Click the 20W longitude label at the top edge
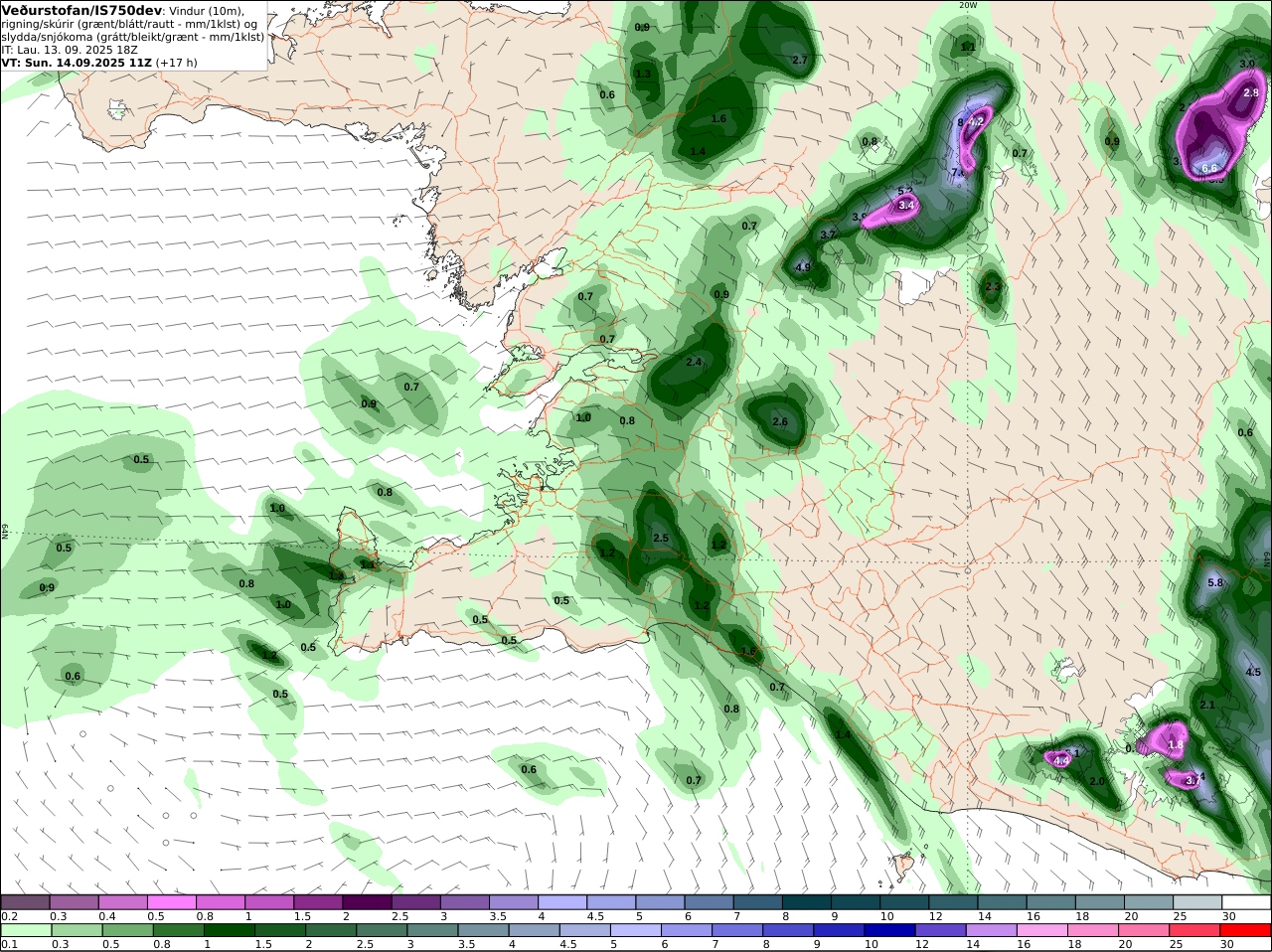 [x=968, y=5]
